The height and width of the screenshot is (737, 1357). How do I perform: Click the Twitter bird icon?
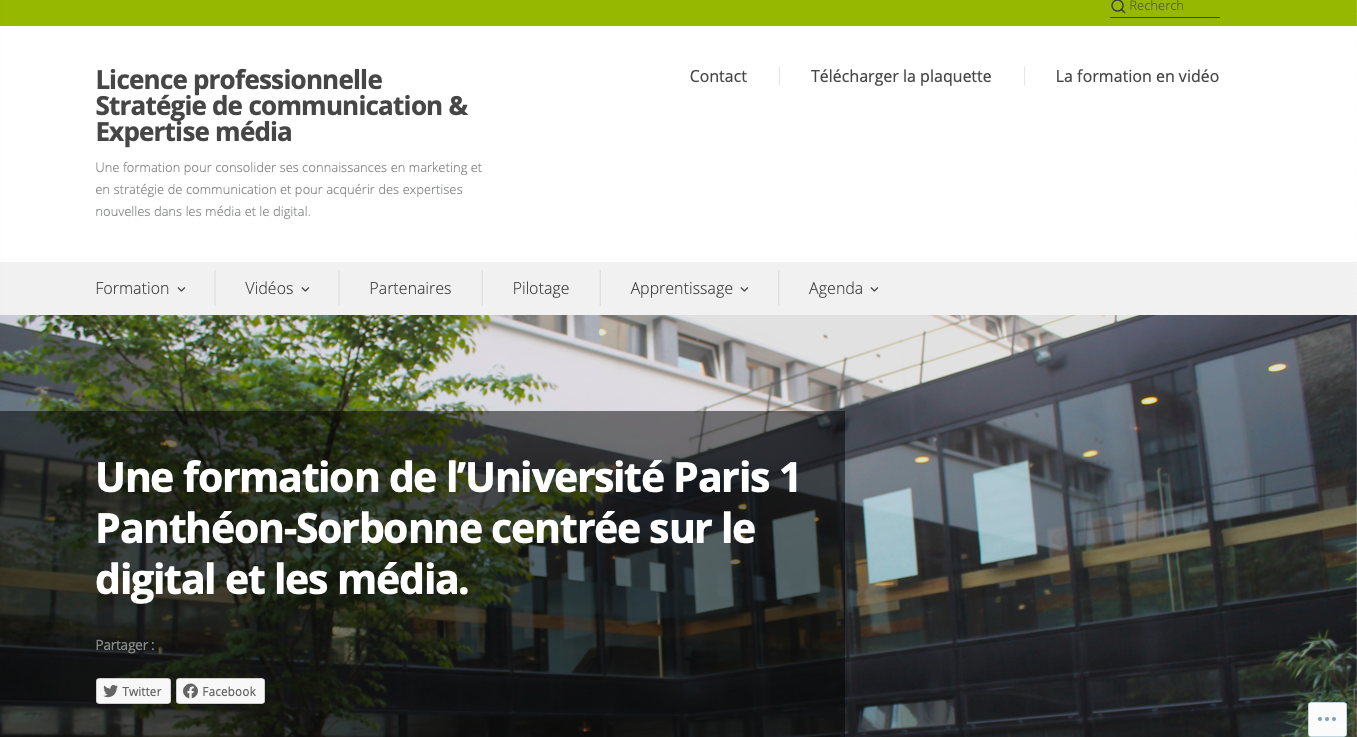click(110, 691)
